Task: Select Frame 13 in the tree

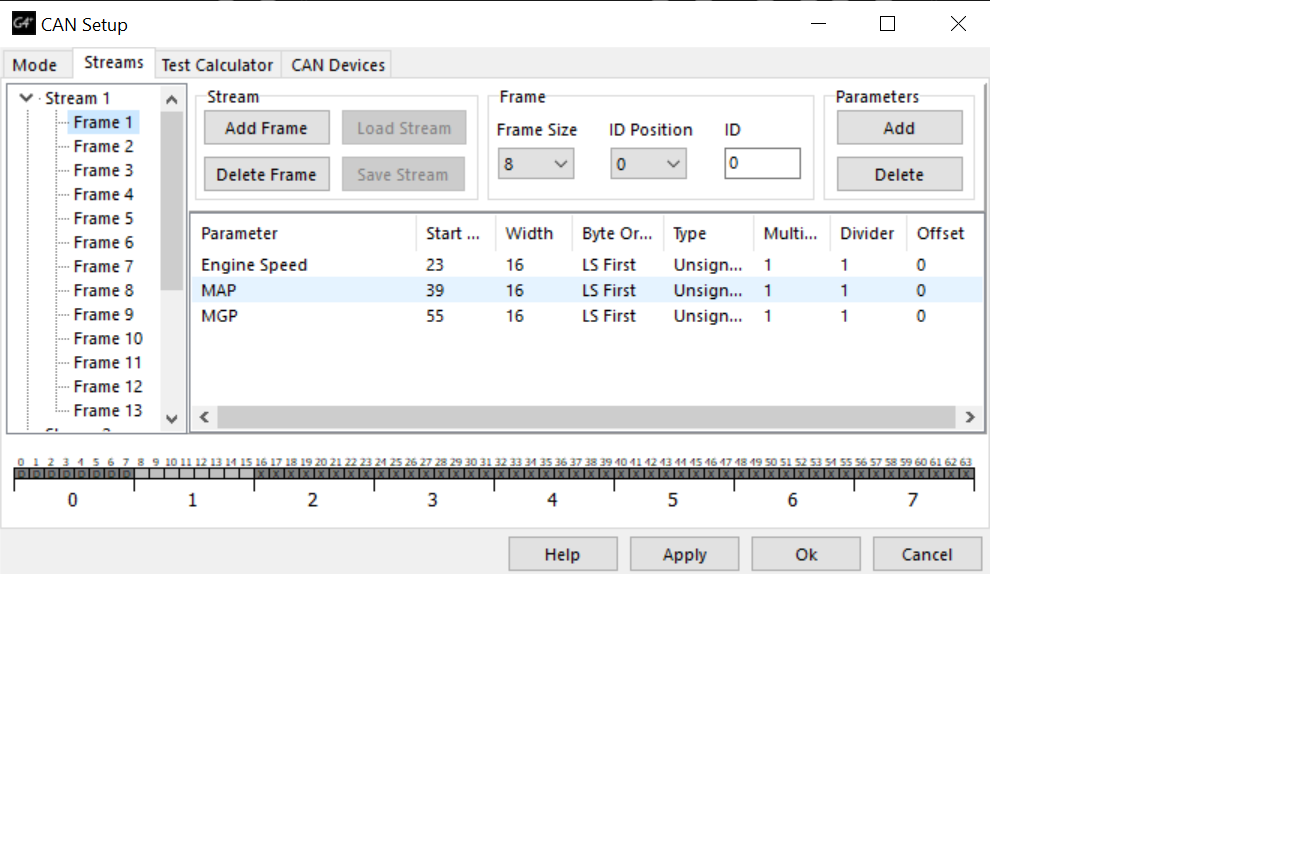Action: tap(108, 410)
